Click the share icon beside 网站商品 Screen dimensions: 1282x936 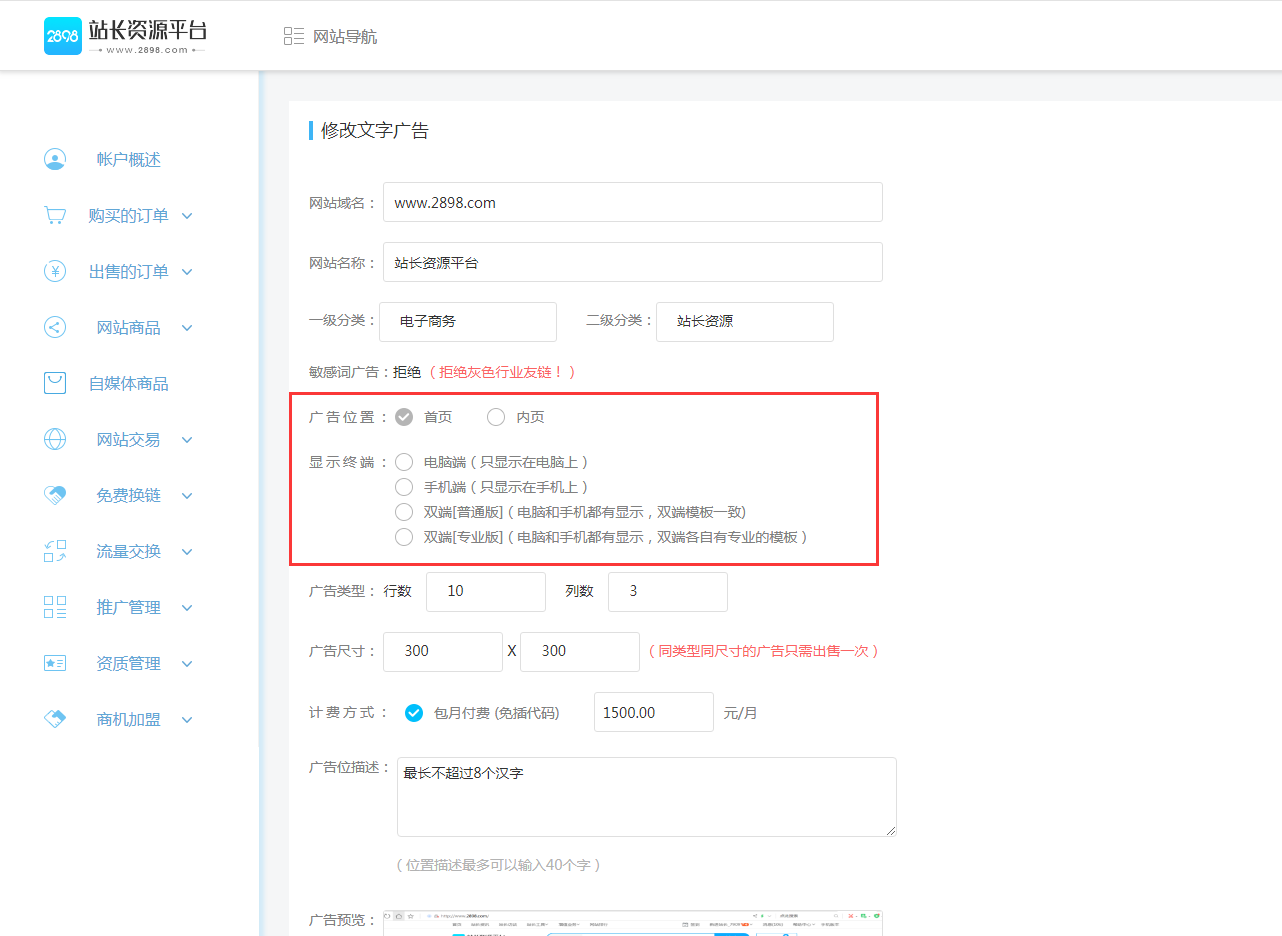click(55, 328)
